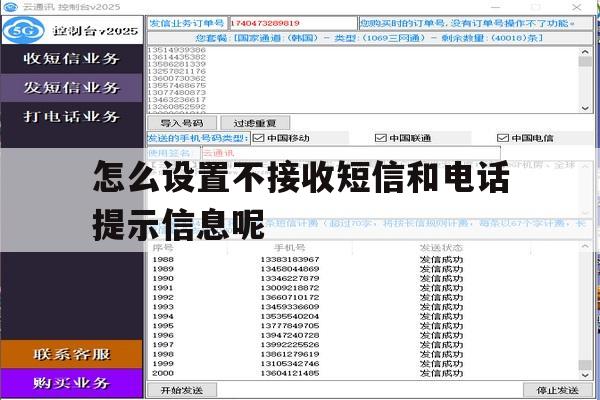This screenshot has width=600, height=400.
Task: Click number 13514939386 in import list
Action: click(x=176, y=50)
